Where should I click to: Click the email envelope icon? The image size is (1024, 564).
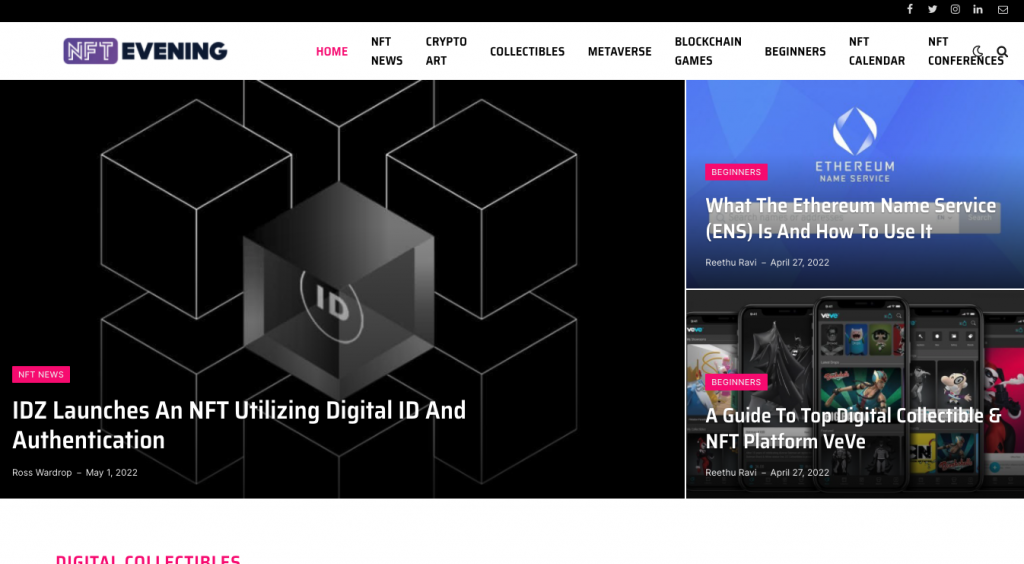pos(1002,10)
